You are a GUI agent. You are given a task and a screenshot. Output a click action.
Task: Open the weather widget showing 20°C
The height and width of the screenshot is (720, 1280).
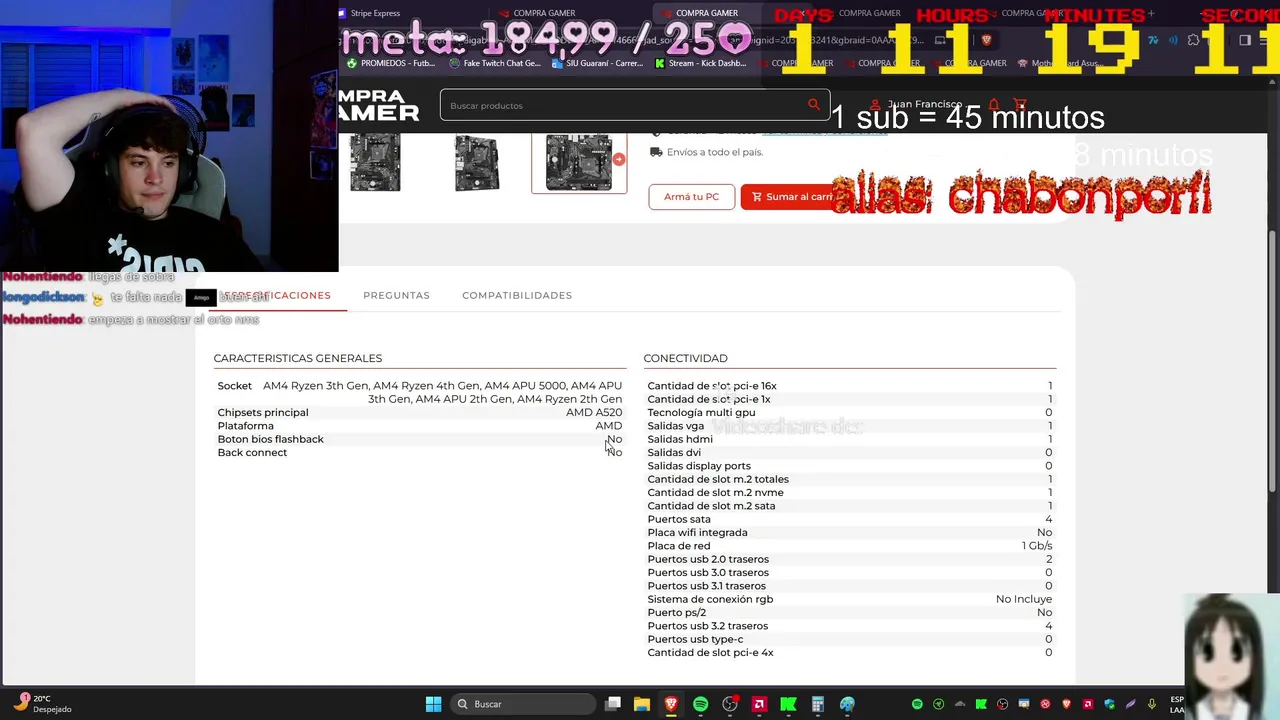point(42,704)
